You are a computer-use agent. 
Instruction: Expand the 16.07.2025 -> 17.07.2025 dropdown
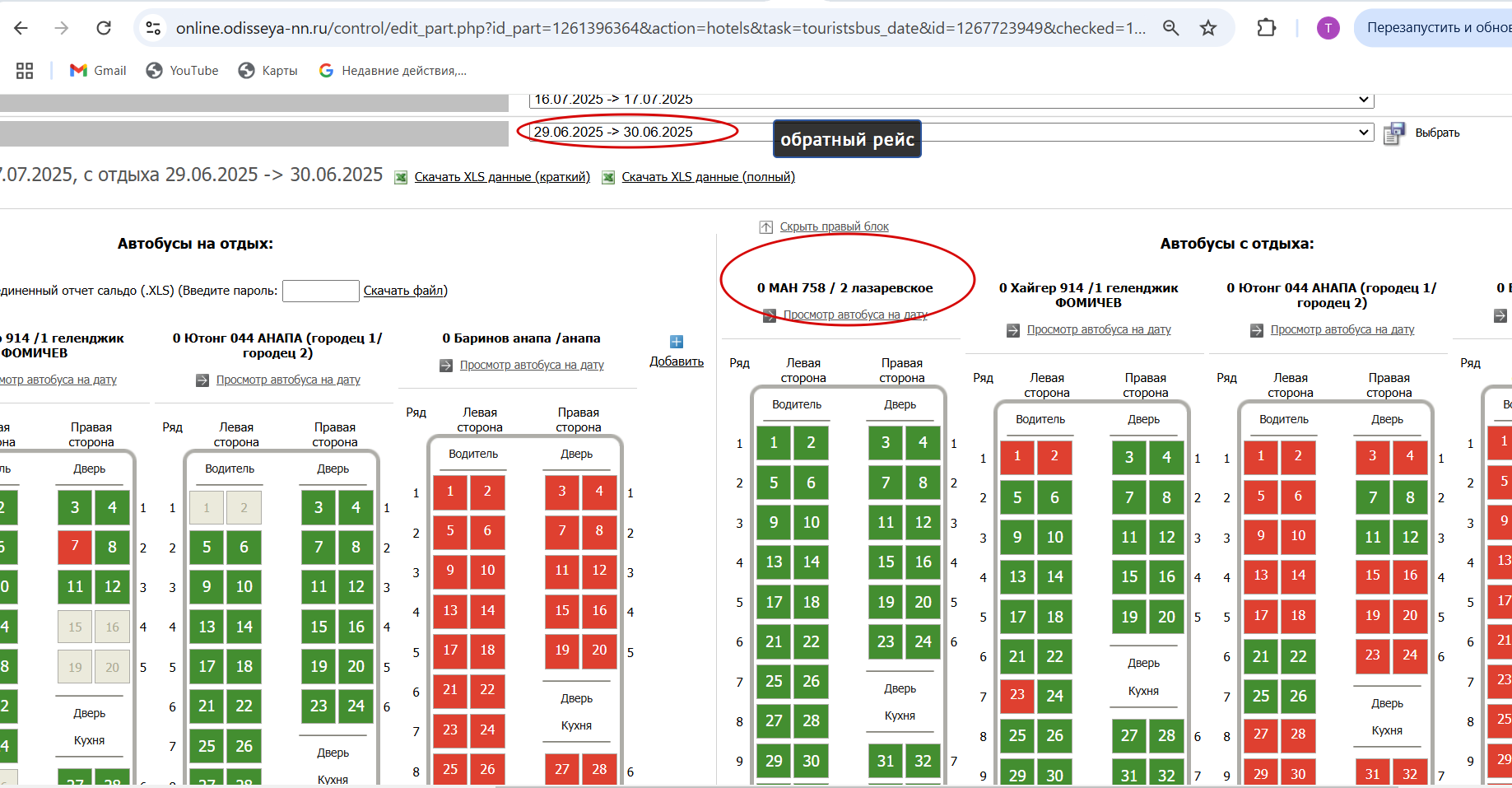click(951, 100)
